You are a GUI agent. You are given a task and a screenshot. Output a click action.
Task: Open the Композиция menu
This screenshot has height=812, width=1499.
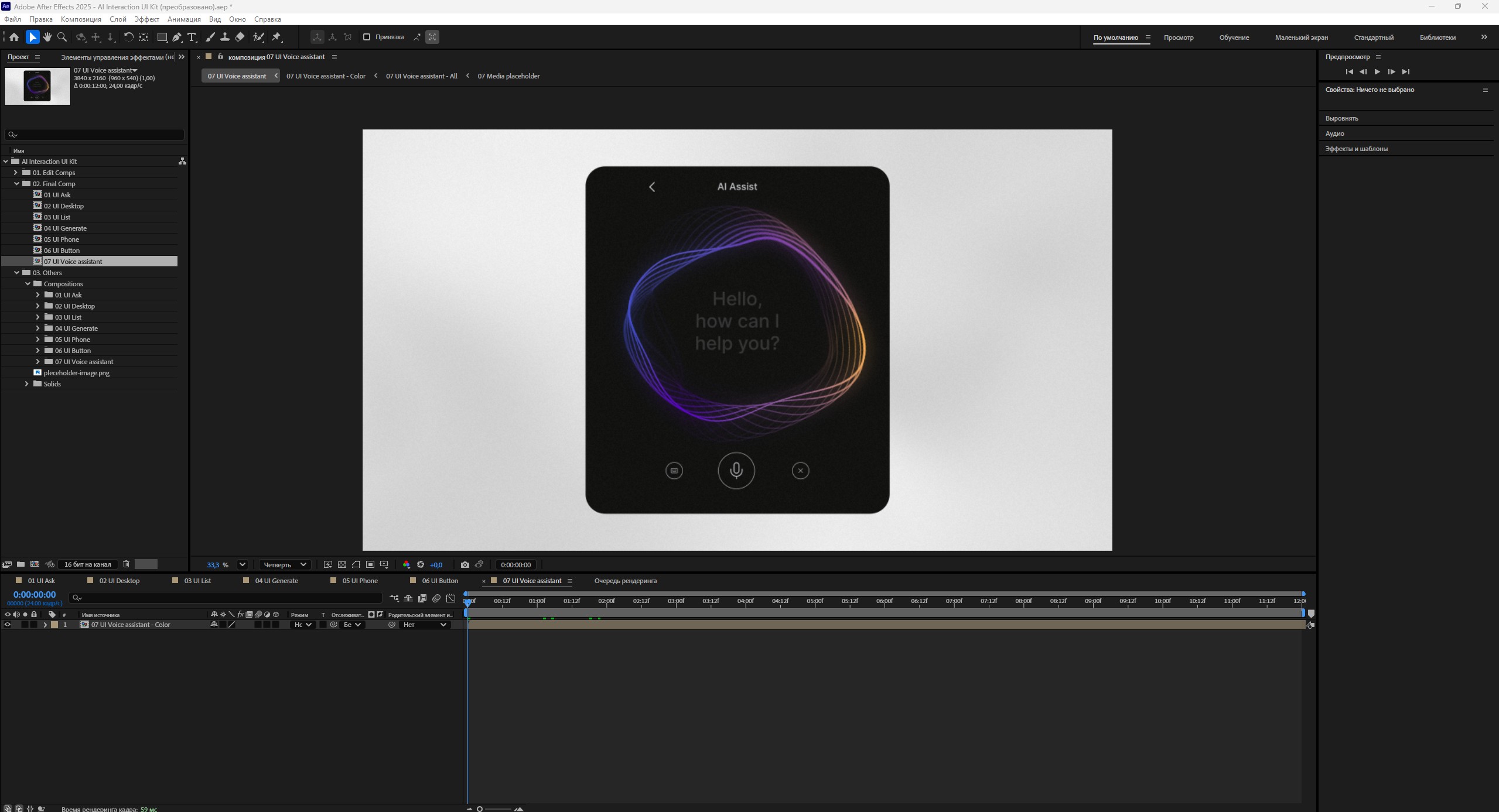pyautogui.click(x=81, y=19)
